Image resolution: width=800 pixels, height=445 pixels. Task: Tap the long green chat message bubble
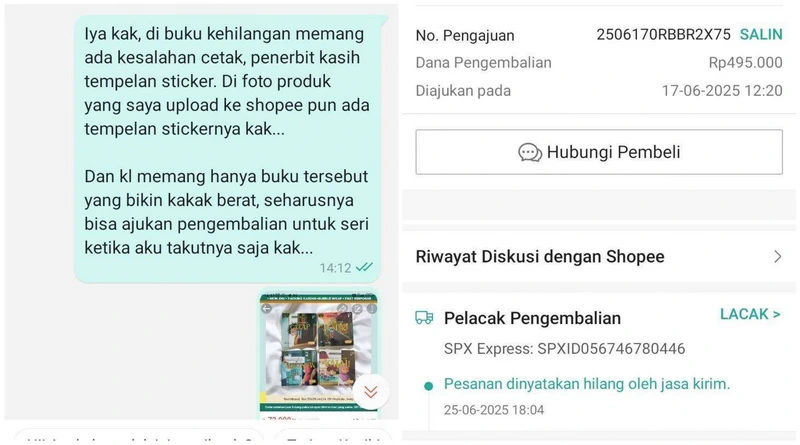click(228, 149)
